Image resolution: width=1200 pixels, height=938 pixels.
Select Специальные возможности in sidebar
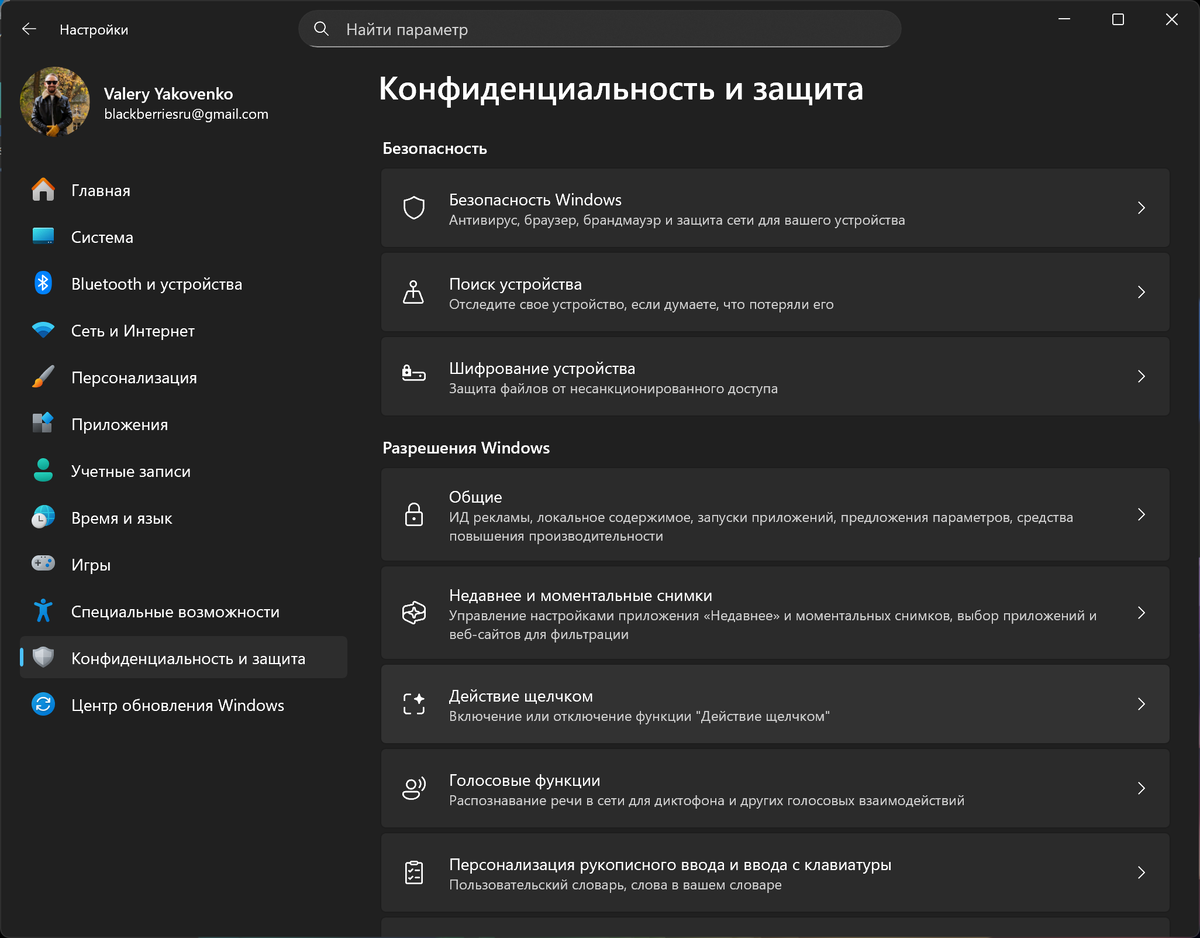pos(184,611)
